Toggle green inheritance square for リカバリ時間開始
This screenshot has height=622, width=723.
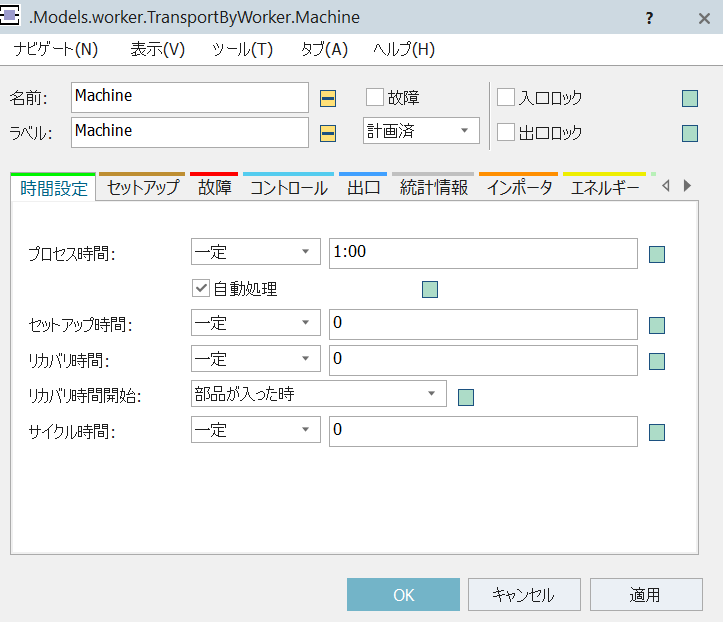click(466, 397)
